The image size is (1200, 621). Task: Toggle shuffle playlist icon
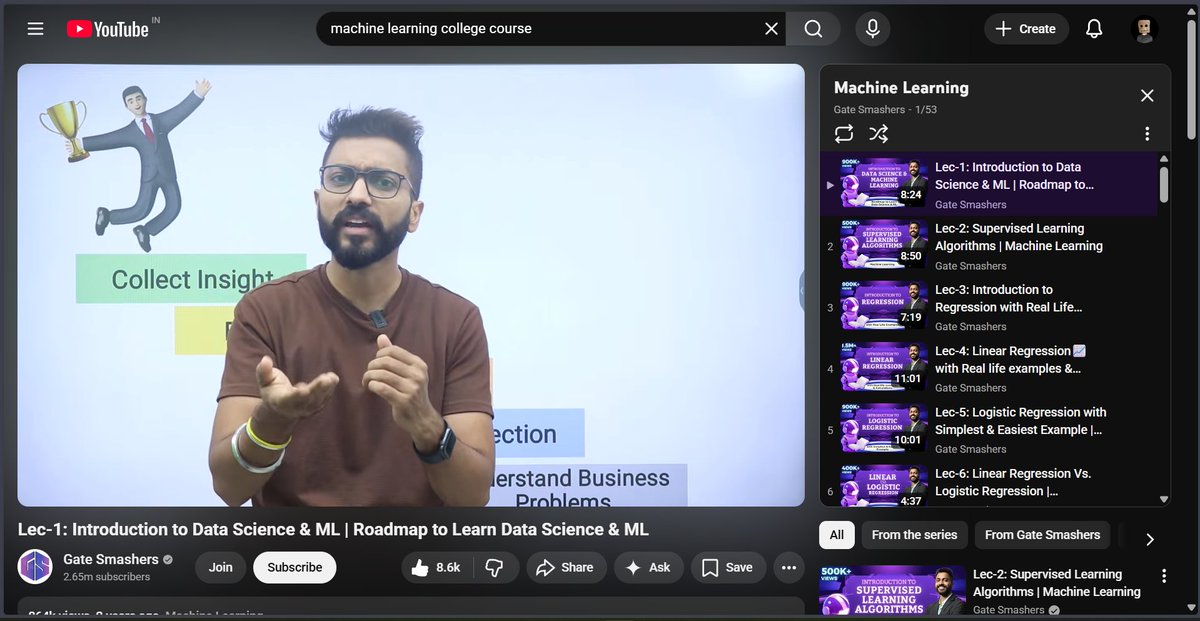coord(879,134)
